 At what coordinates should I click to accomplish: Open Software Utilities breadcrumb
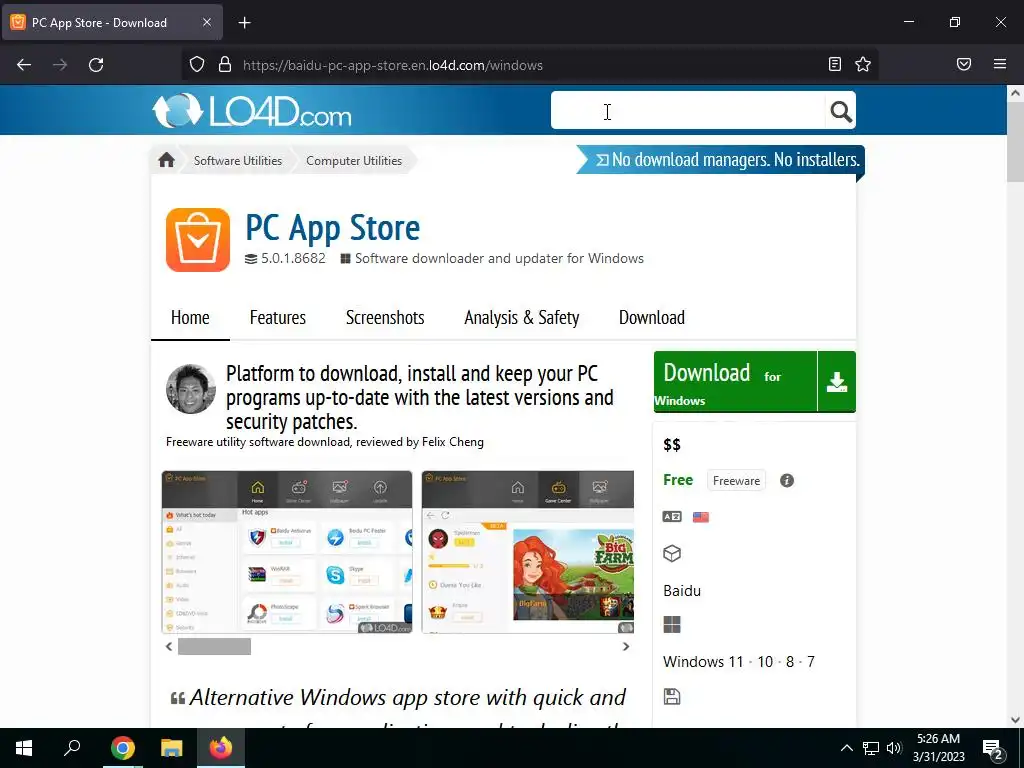tap(238, 161)
